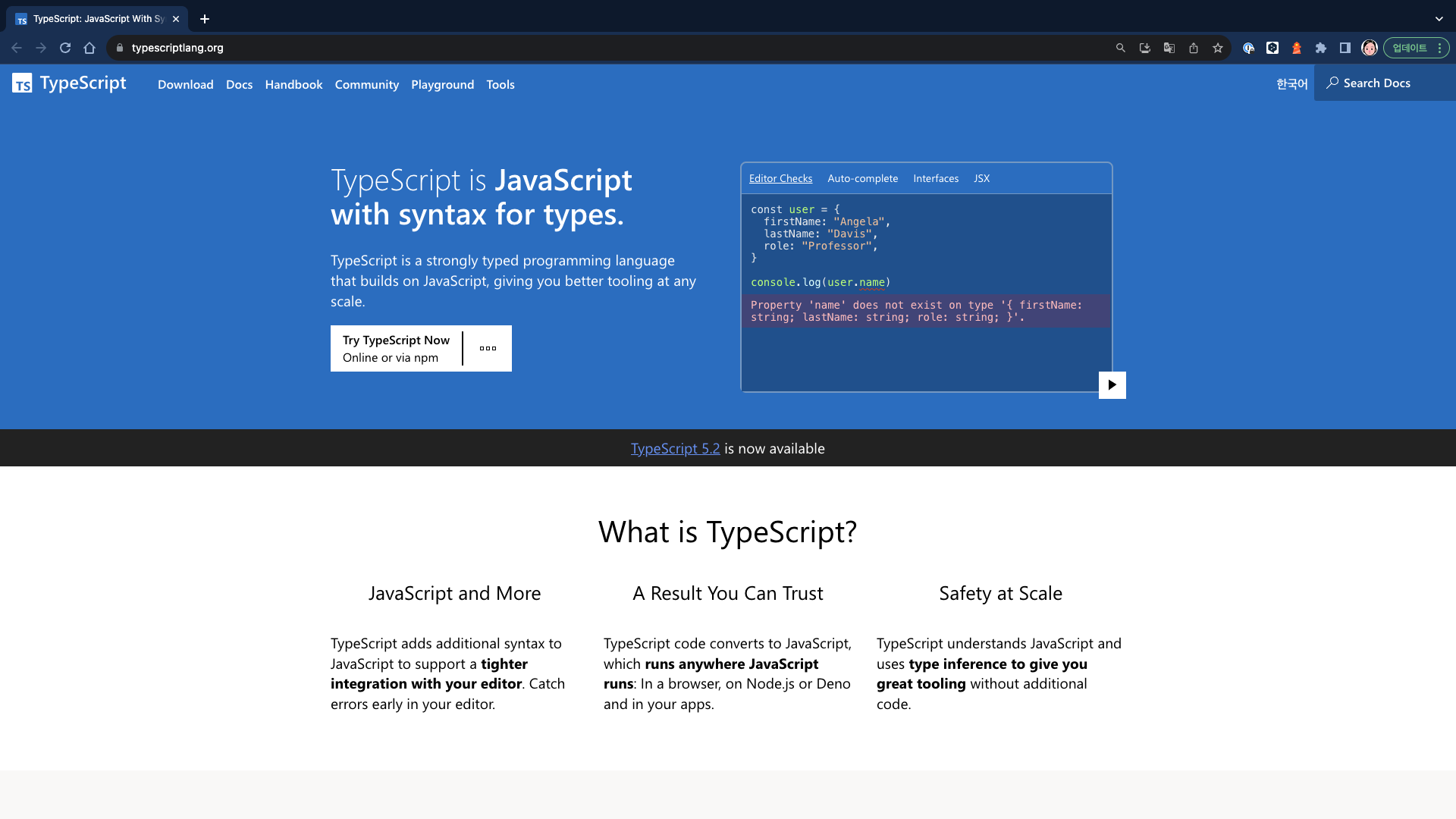Select the Interfaces example tab
The image size is (1456, 819).
(x=935, y=178)
